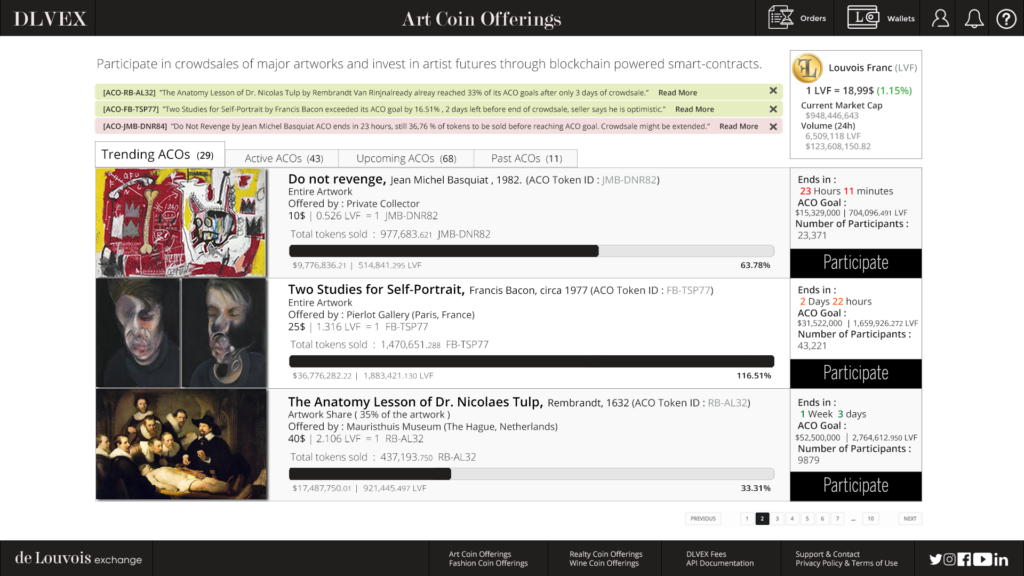Open the Two Studies for Self-Portrait thumbnail

click(x=182, y=333)
